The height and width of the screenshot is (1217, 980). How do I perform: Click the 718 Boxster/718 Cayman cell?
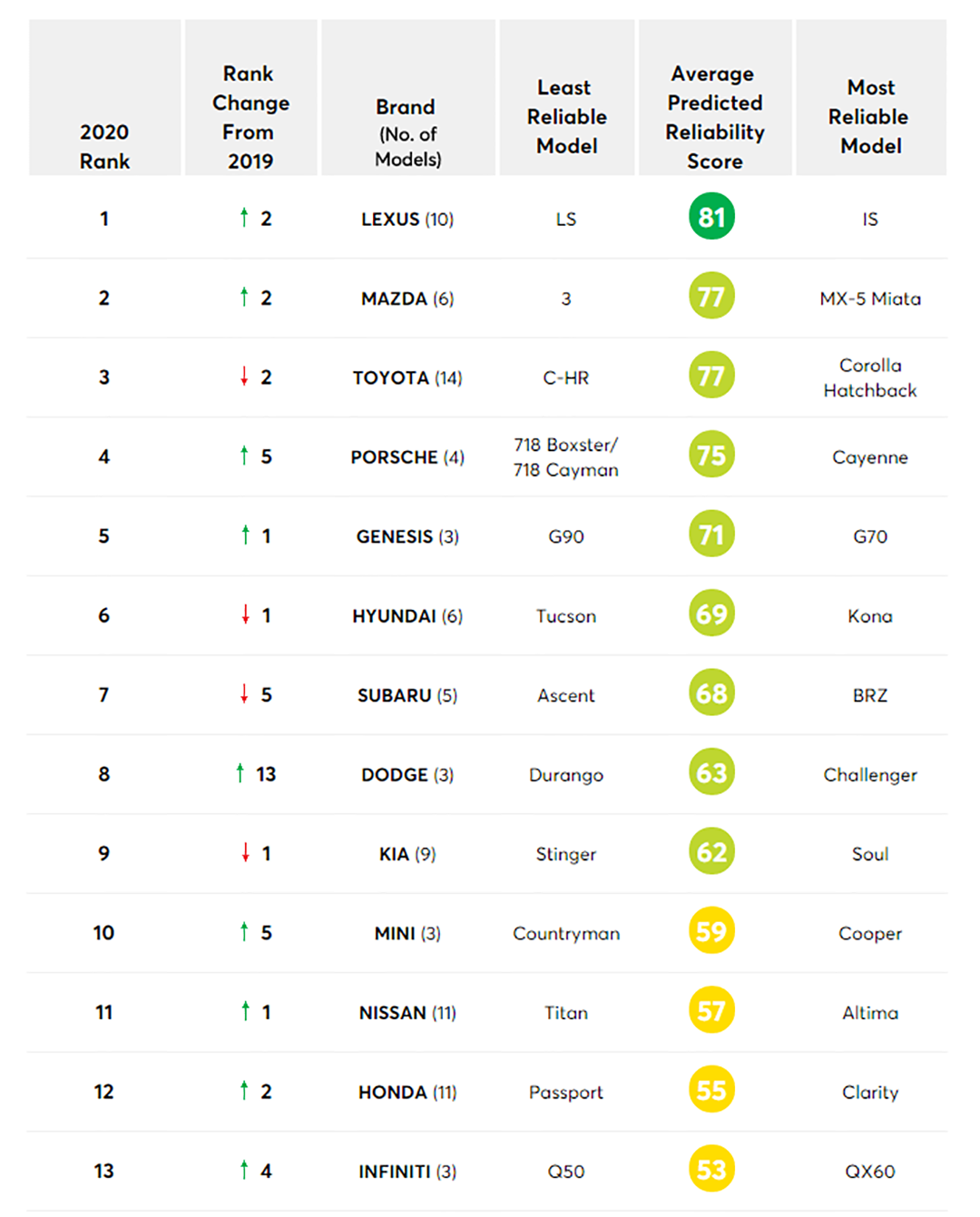coord(566,457)
